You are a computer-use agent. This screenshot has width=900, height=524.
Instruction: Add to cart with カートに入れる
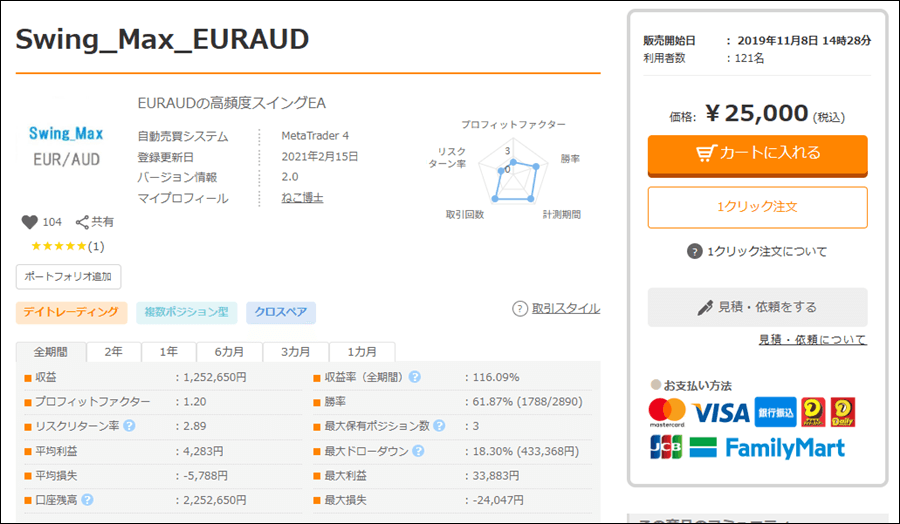coord(757,153)
